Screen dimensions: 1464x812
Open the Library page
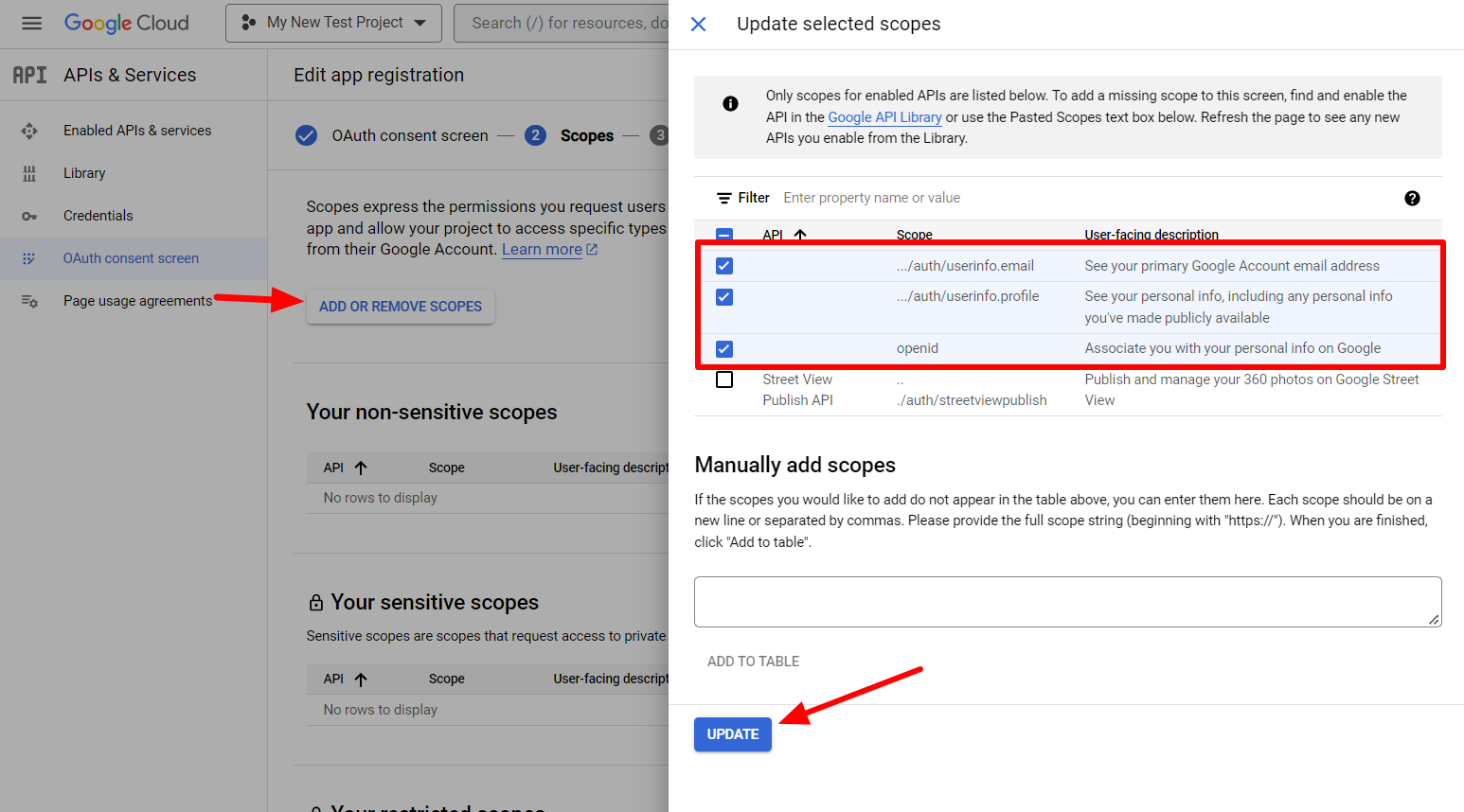[x=84, y=173]
